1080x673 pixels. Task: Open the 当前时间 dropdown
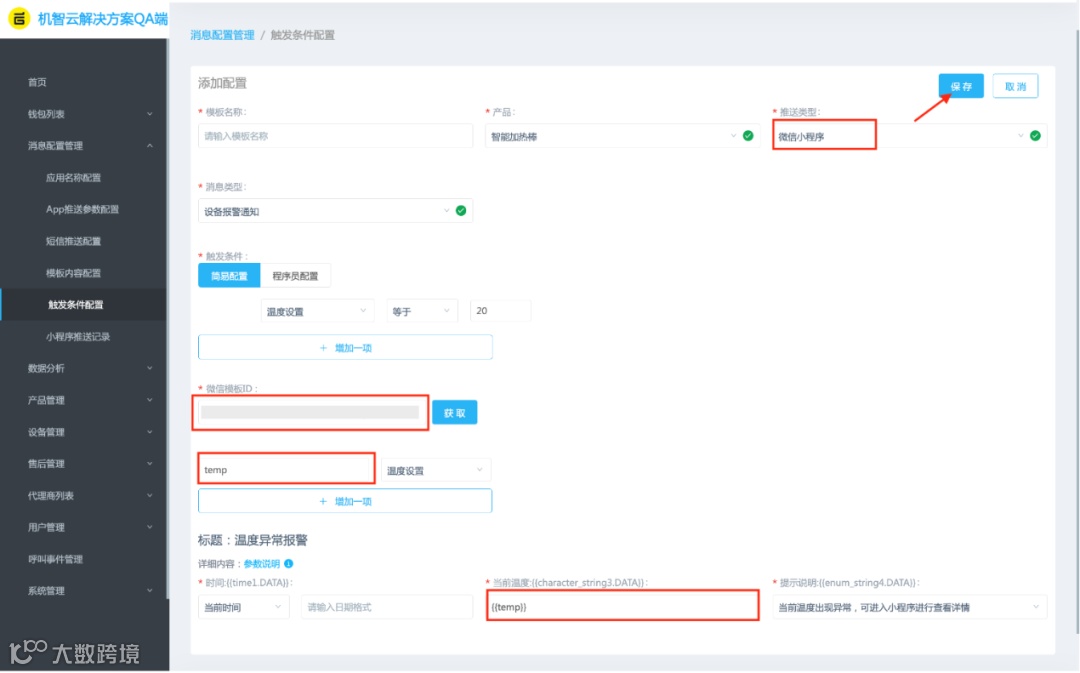tap(243, 608)
